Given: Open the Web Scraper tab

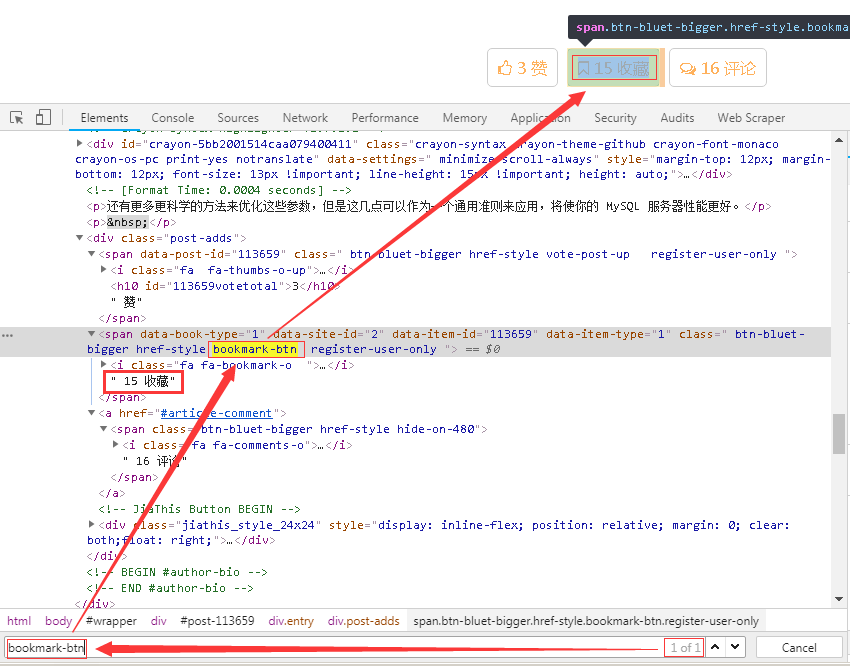Looking at the screenshot, I should pyautogui.click(x=751, y=118).
